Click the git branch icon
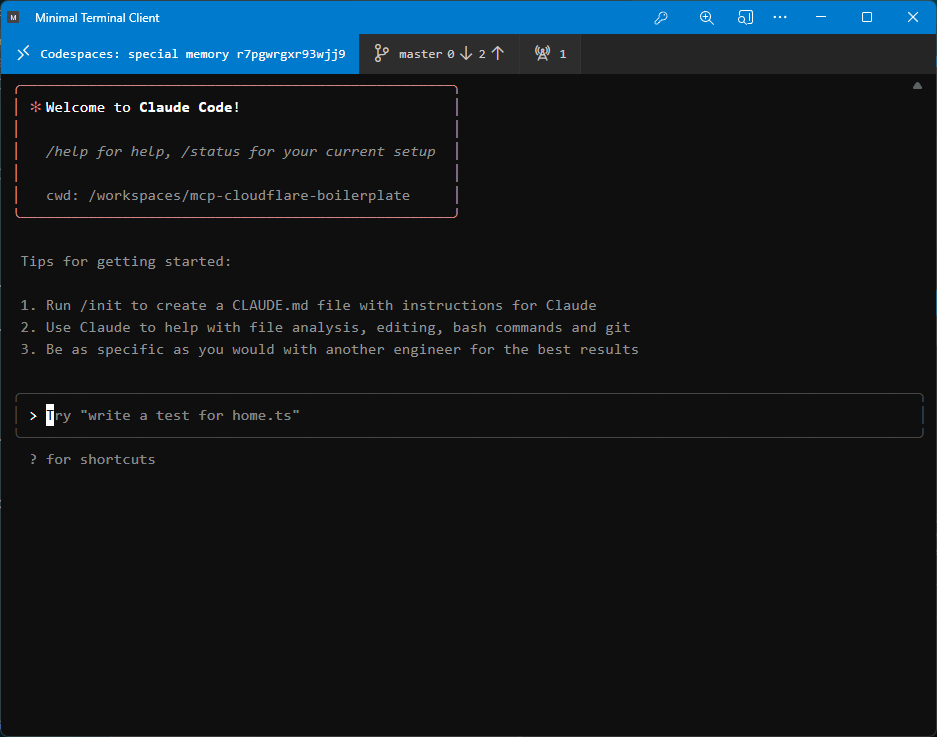This screenshot has height=737, width=937. click(x=381, y=53)
